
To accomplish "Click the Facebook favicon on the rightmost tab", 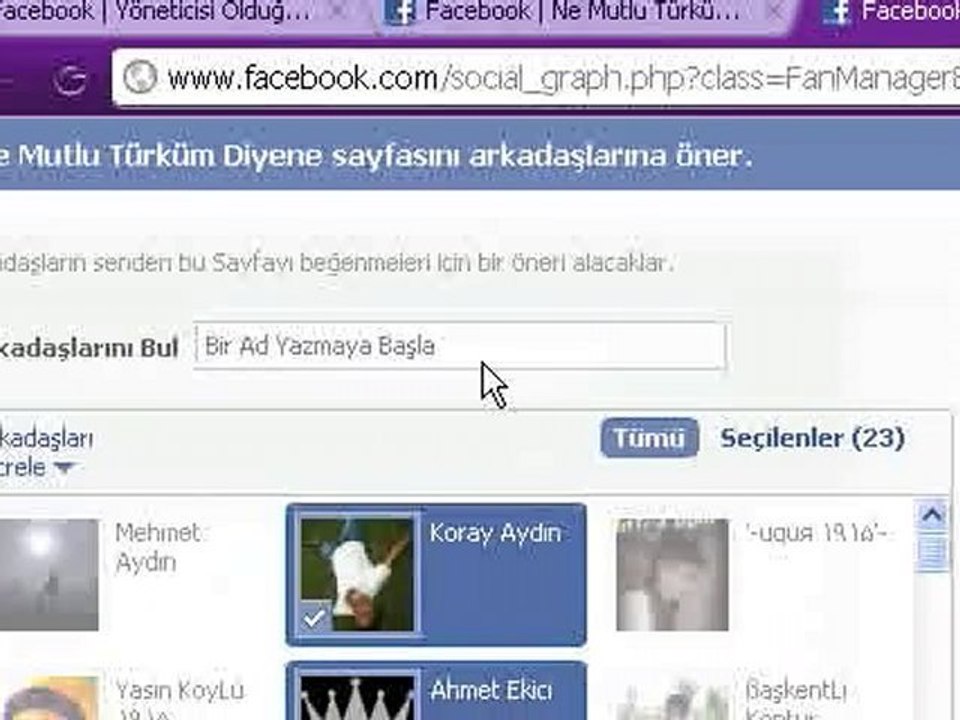I will [x=836, y=12].
